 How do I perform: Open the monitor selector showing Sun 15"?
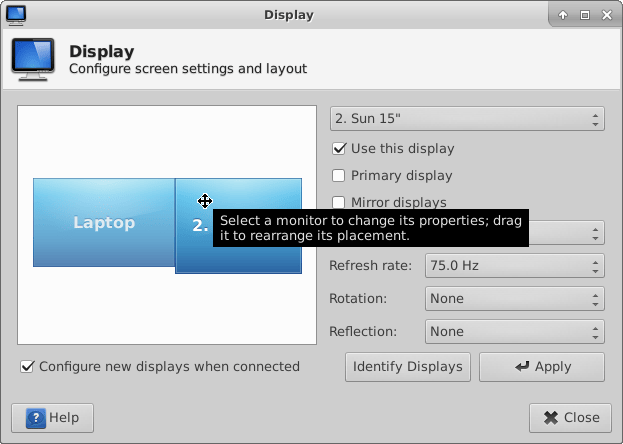[466, 119]
